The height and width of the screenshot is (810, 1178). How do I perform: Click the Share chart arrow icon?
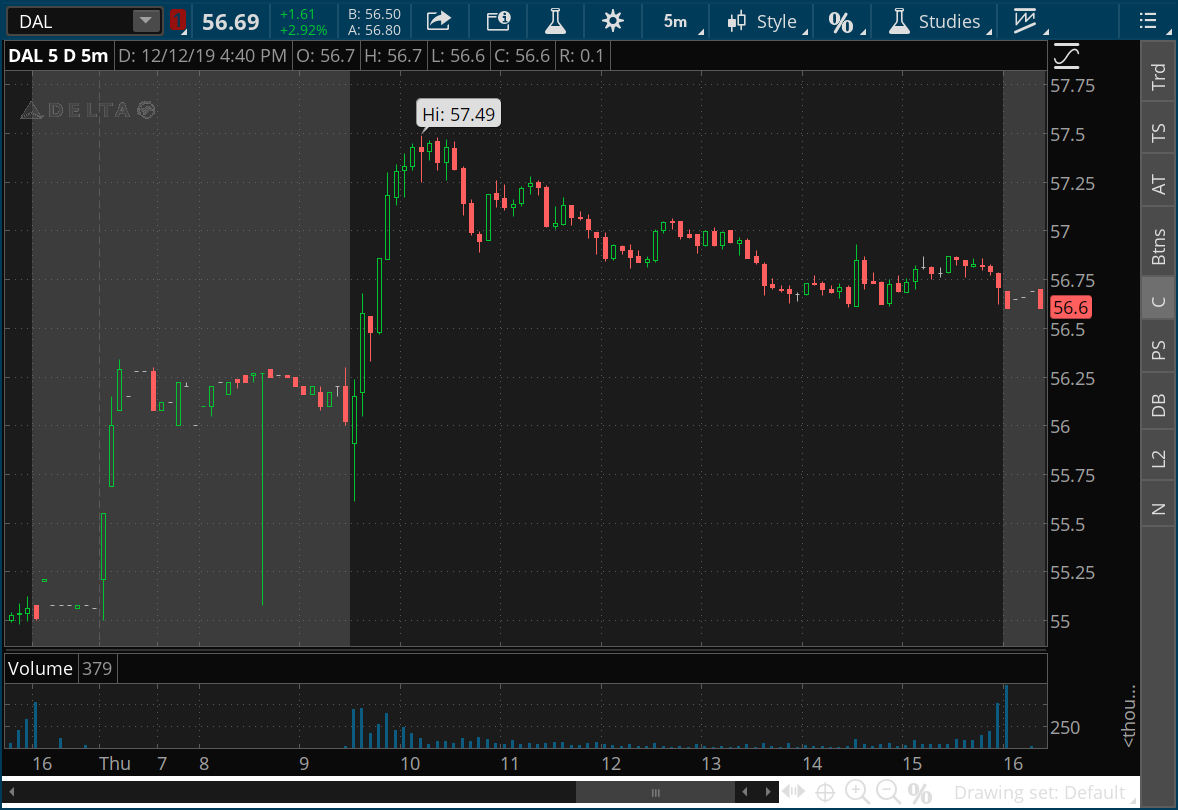(x=439, y=21)
